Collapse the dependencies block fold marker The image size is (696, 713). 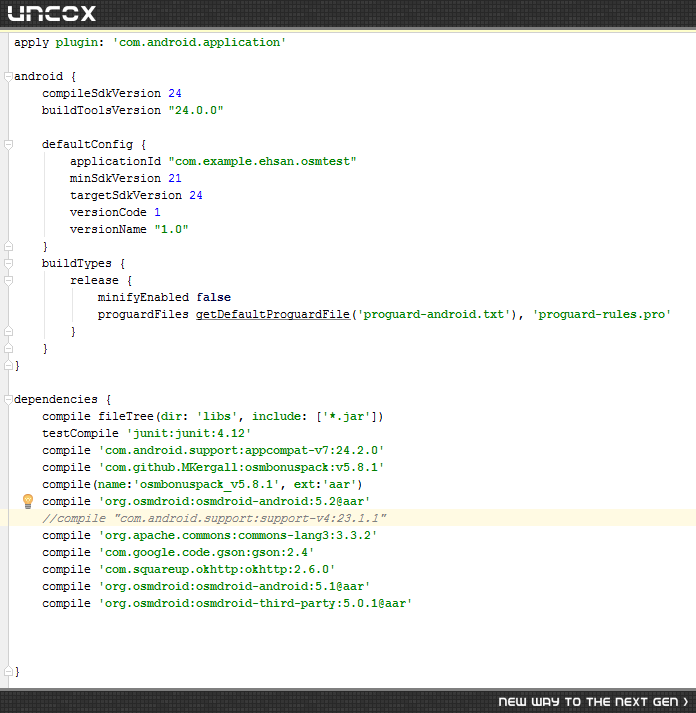8,400
